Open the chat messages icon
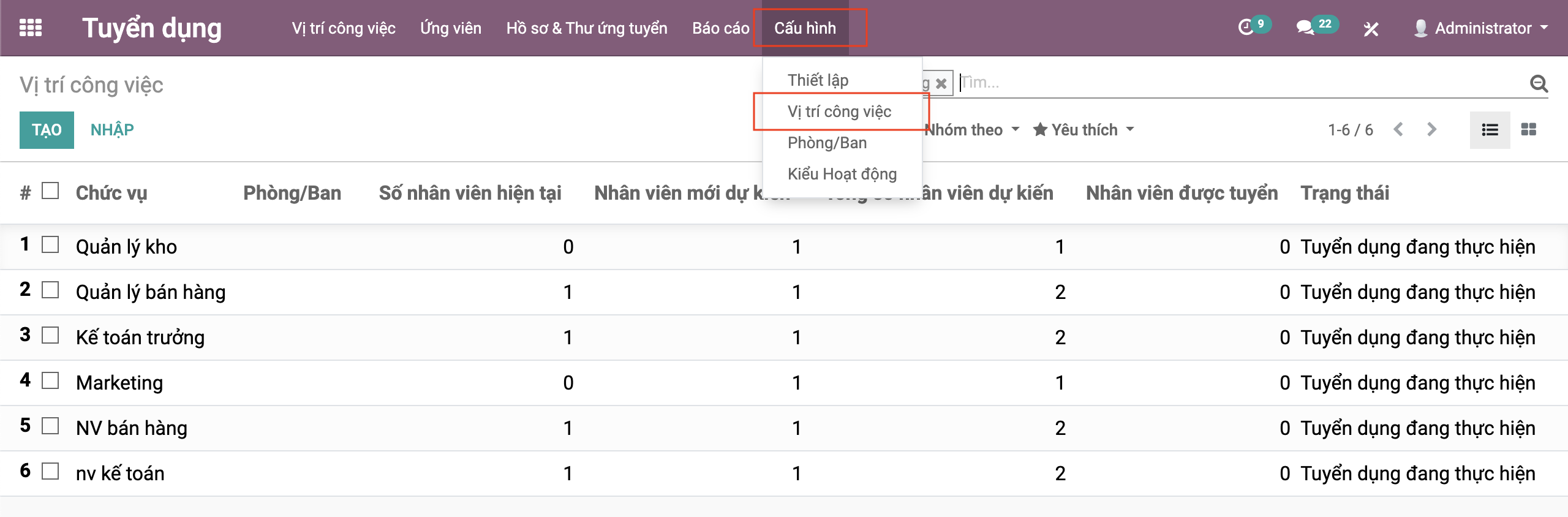Viewport: 1568px width, 517px height. click(x=1305, y=28)
